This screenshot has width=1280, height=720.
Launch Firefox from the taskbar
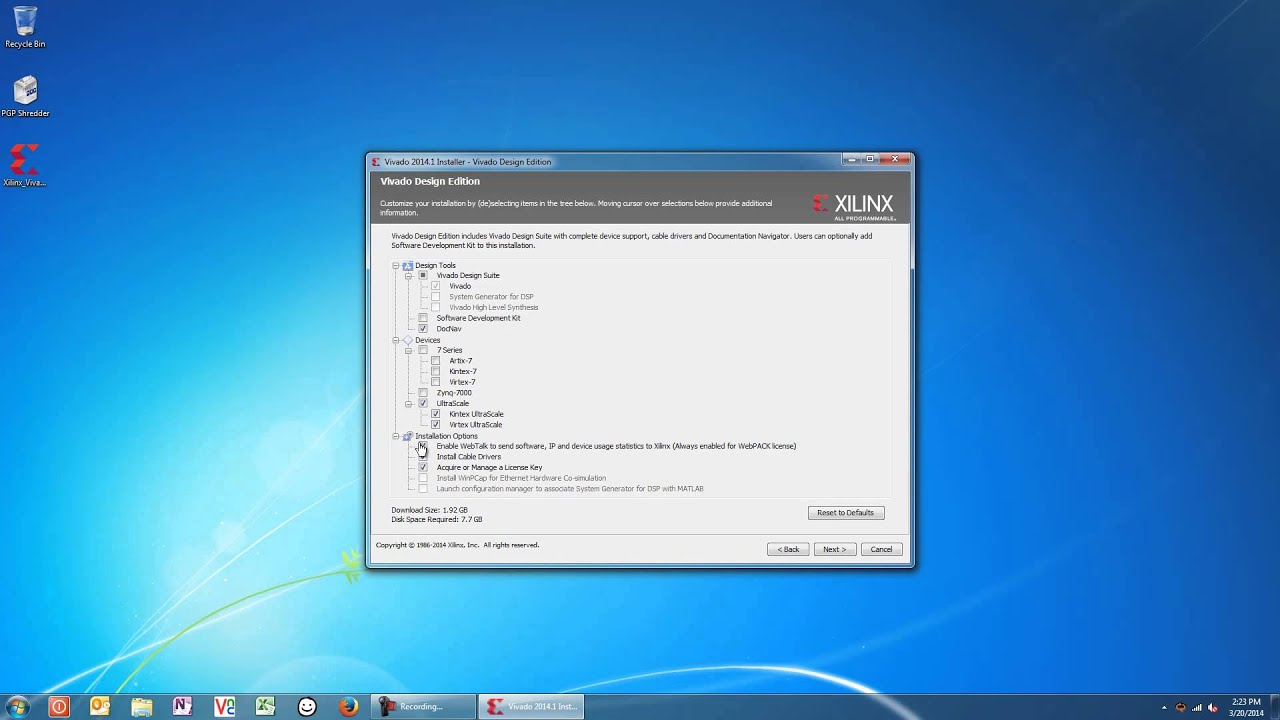(348, 706)
